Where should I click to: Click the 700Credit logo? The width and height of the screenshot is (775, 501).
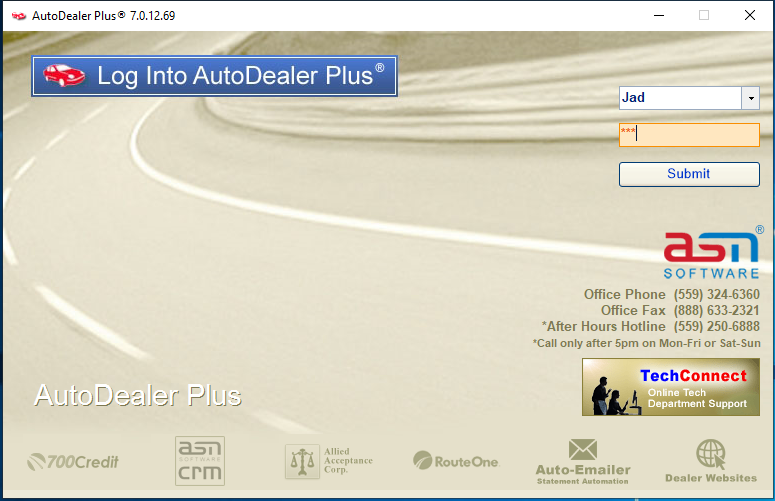point(73,462)
